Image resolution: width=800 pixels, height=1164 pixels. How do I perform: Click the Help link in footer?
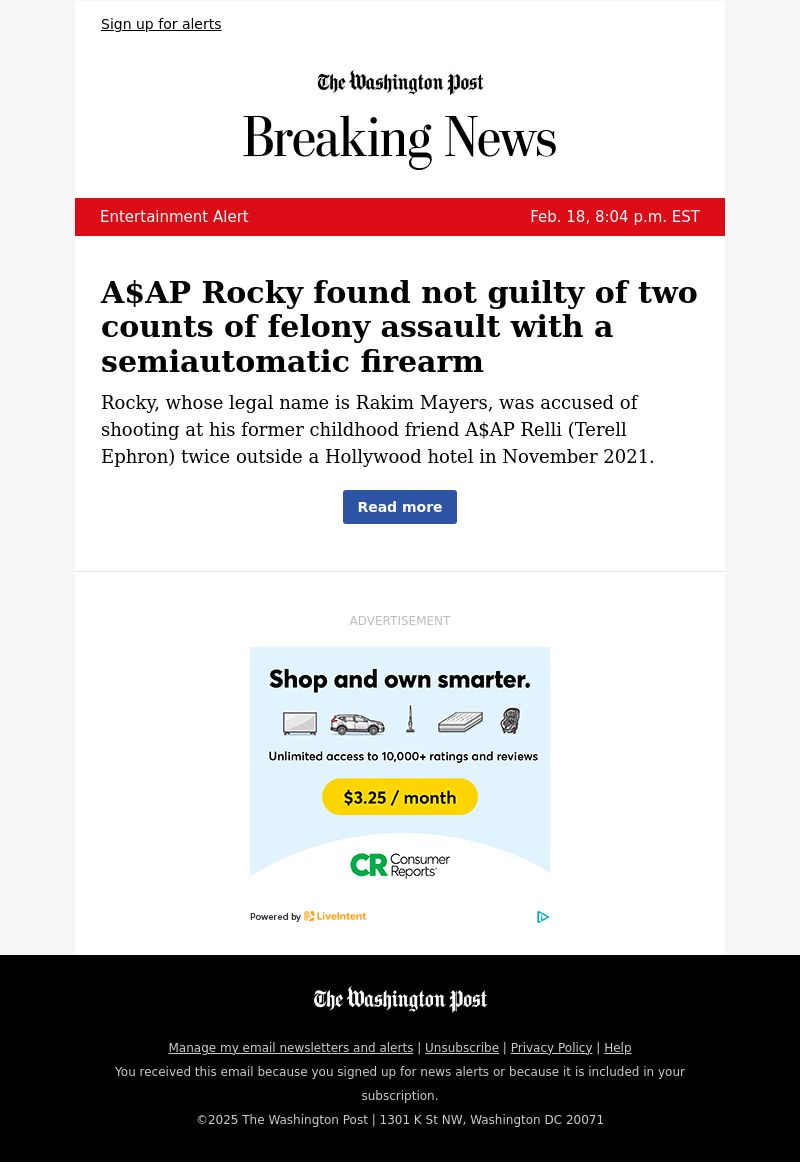(617, 1047)
